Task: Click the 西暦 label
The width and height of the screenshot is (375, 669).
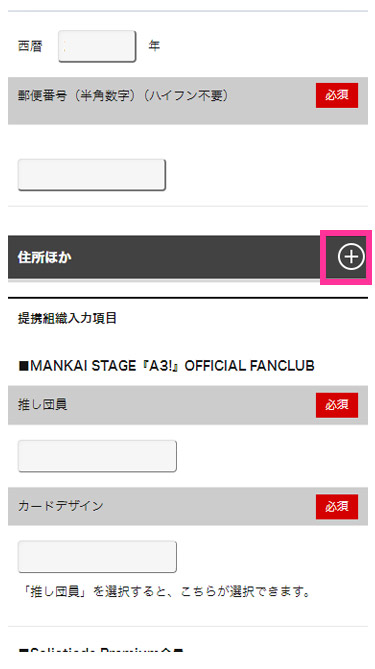Action: point(30,46)
